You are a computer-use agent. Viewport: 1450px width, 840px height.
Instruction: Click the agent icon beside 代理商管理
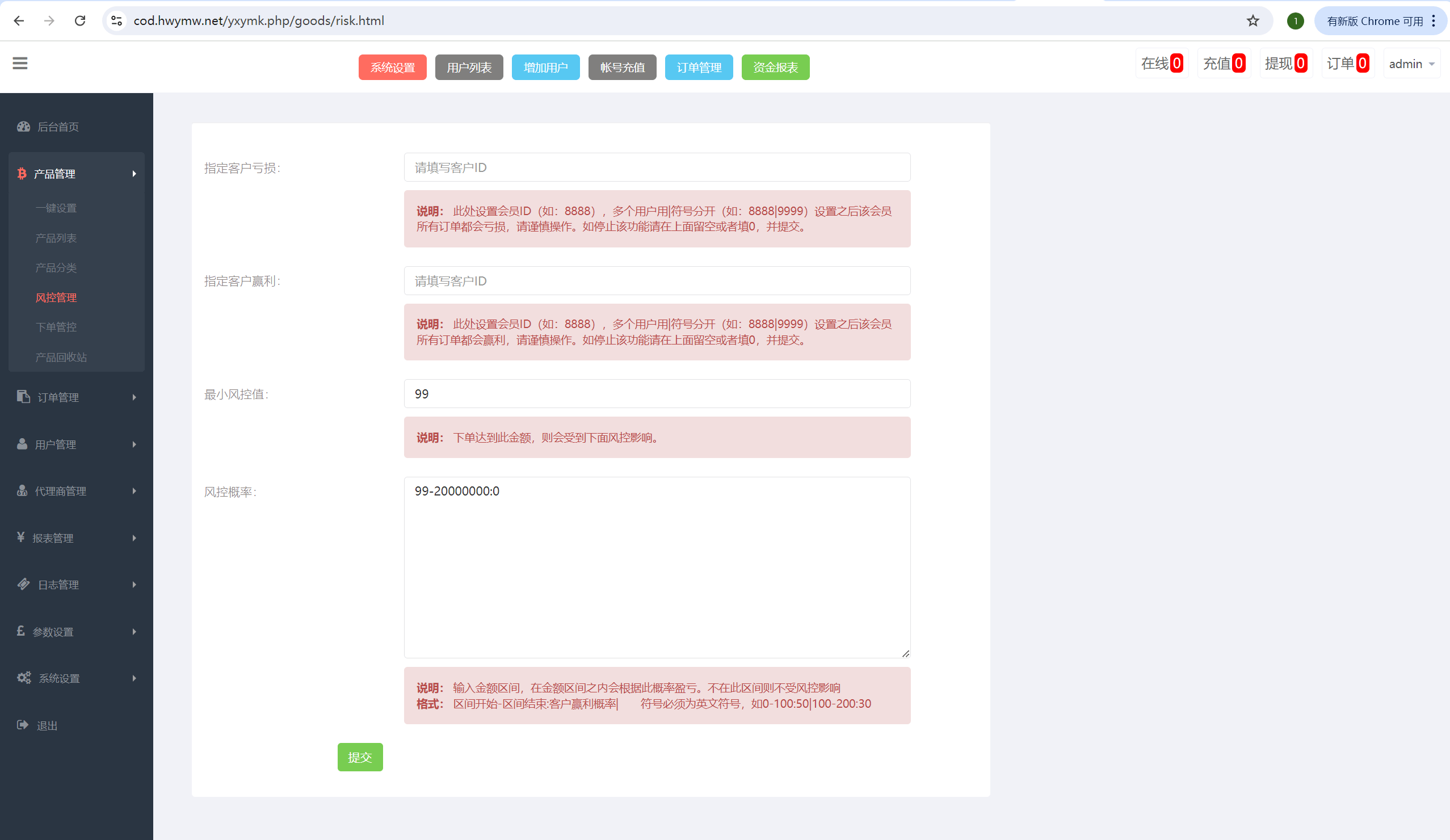coord(22,490)
